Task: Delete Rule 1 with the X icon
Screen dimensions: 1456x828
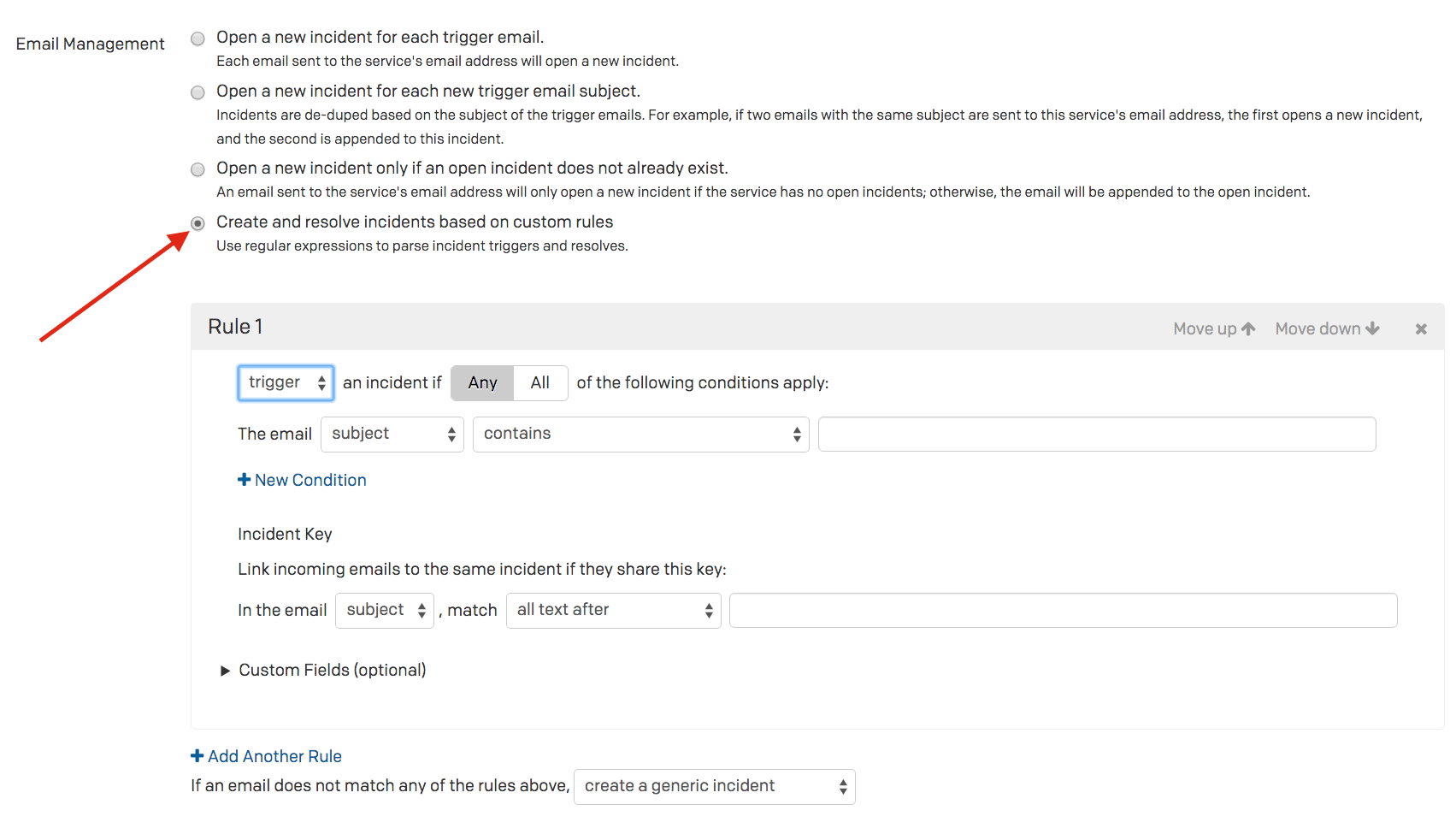Action: click(x=1420, y=328)
